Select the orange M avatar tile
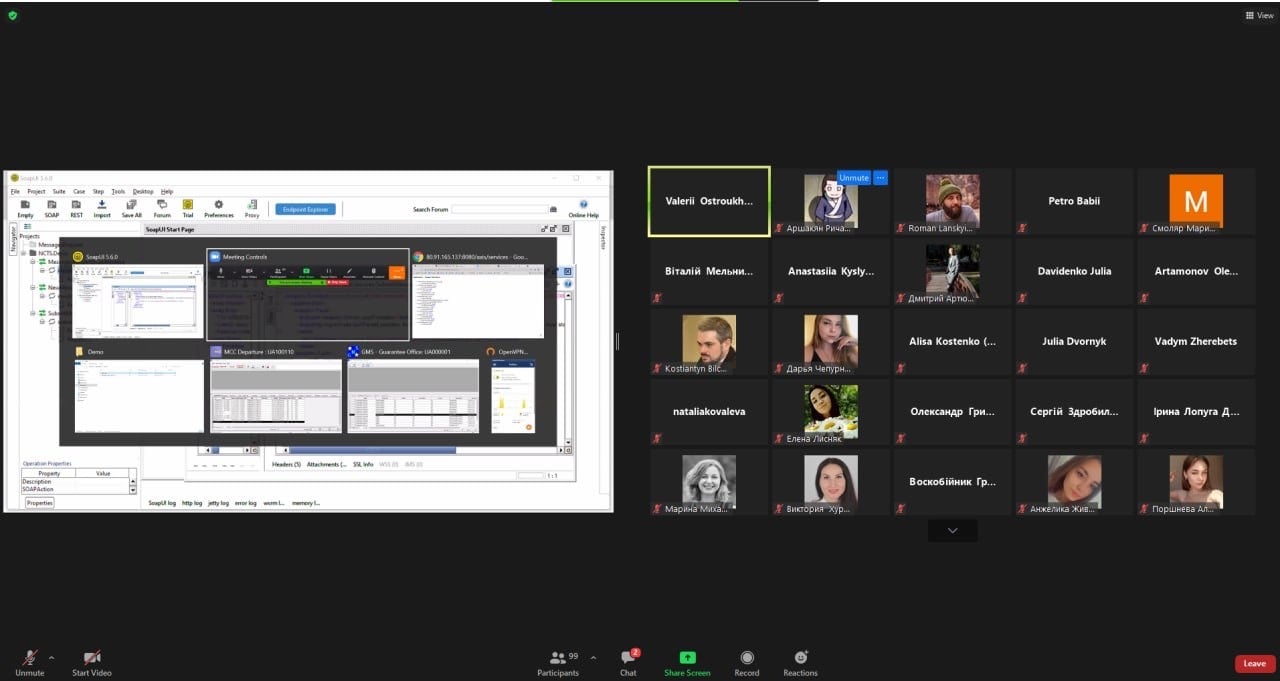Viewport: 1280px width, 681px height. [x=1196, y=201]
